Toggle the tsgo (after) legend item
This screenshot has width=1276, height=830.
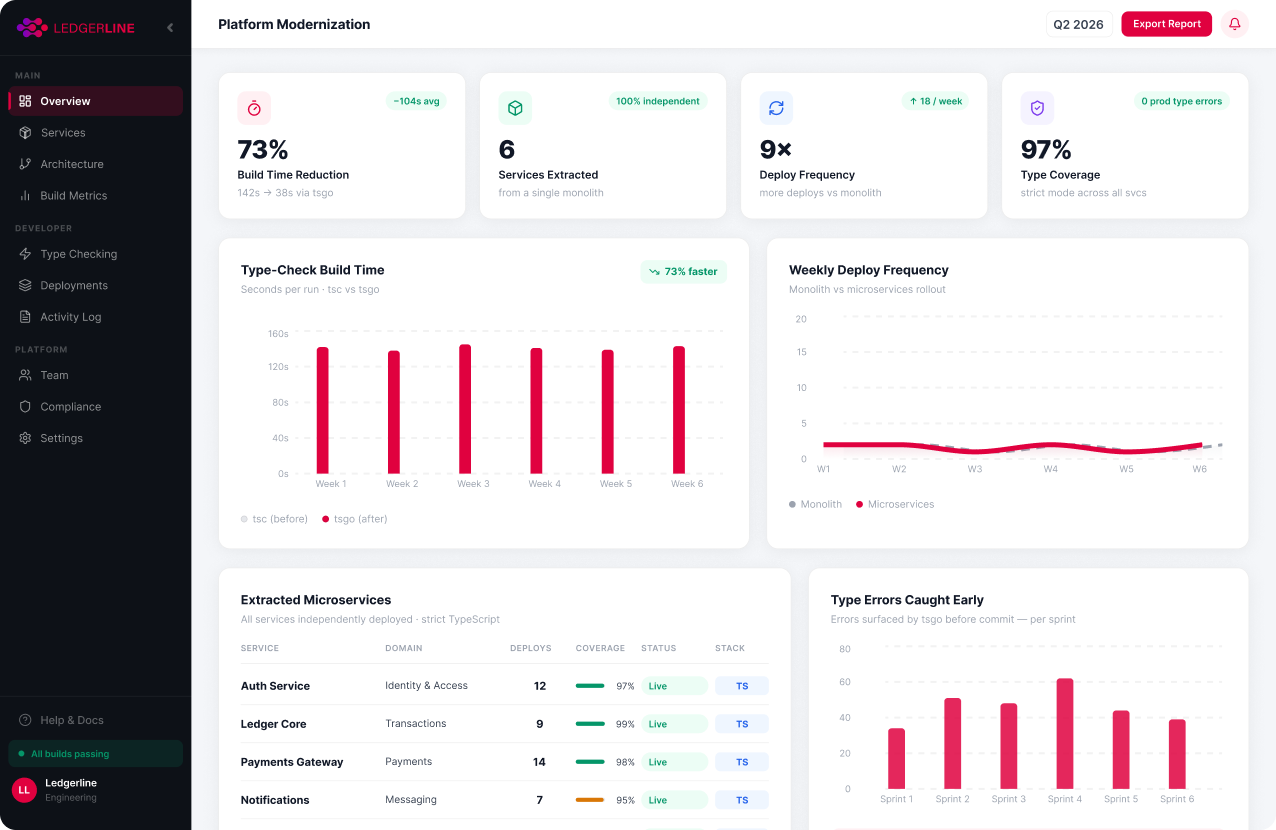(355, 519)
